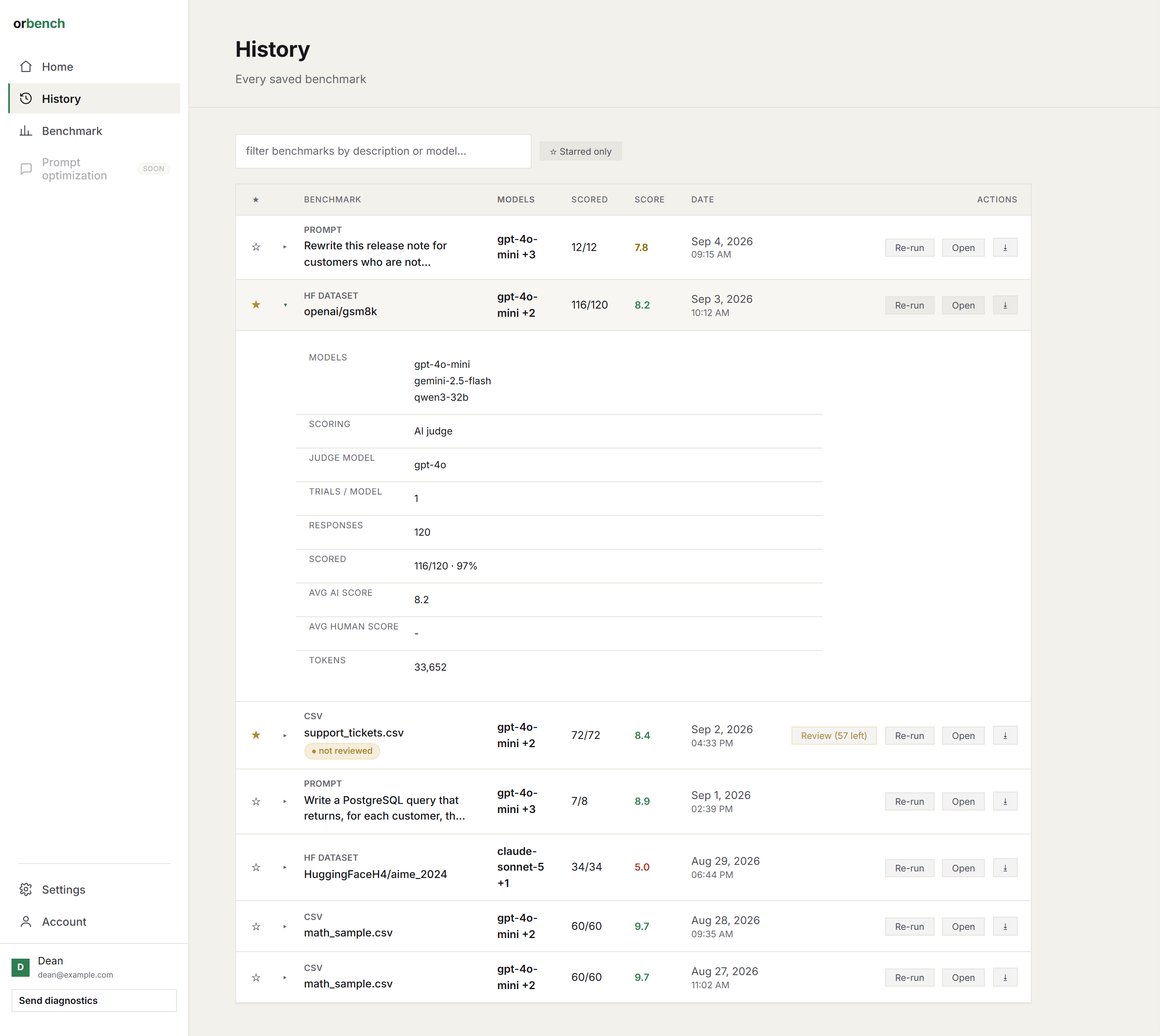The width and height of the screenshot is (1160, 1036).
Task: Open Account from the sidebar
Action: (95, 922)
